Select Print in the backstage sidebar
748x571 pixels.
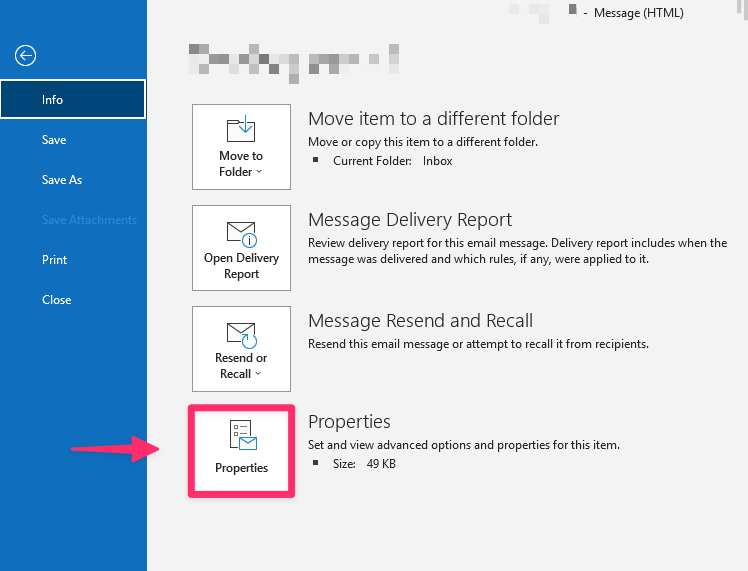pyautogui.click(x=54, y=260)
